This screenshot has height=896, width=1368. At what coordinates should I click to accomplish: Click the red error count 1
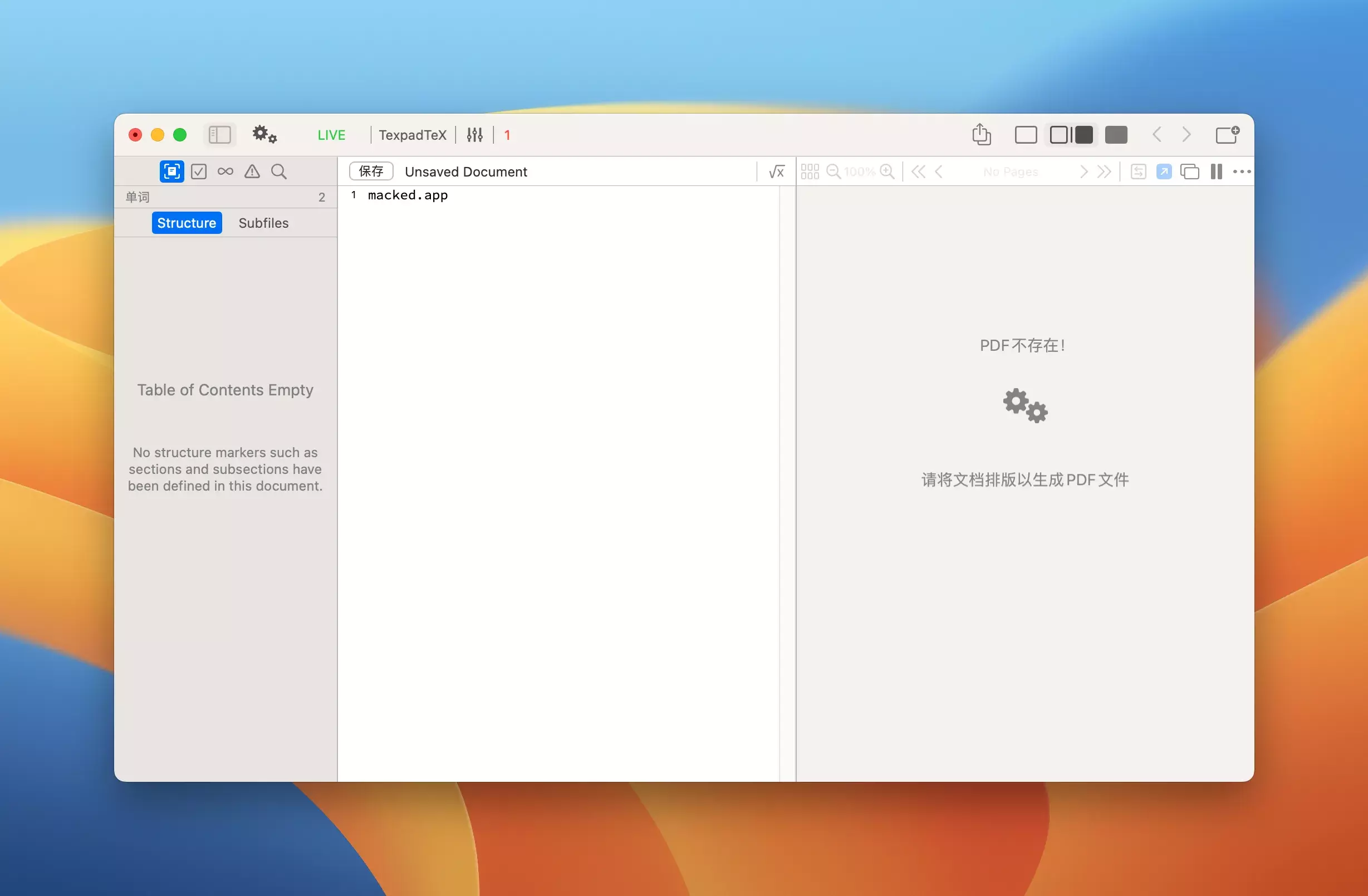(x=507, y=135)
